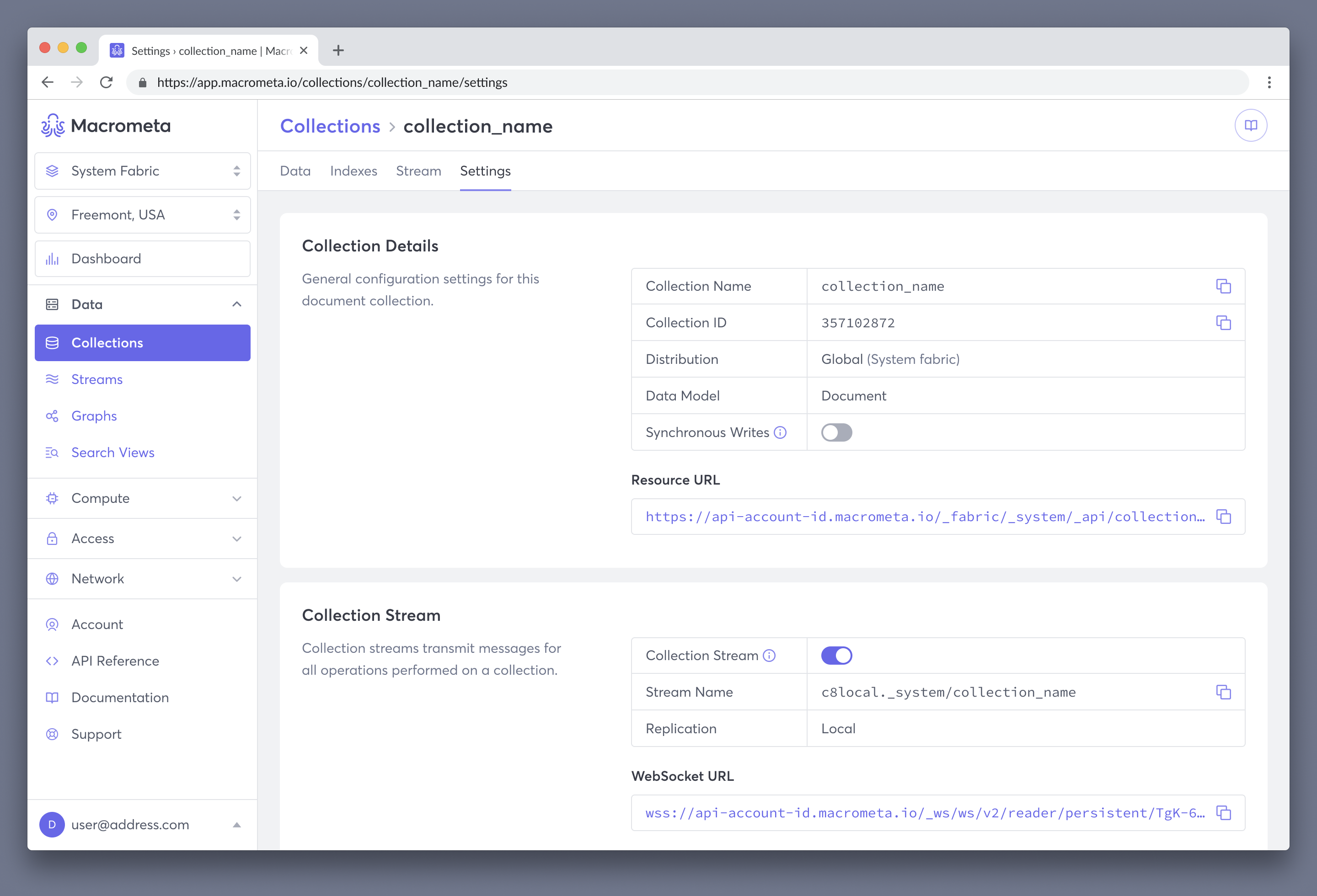This screenshot has height=896, width=1317.
Task: Go back with the browser back arrow
Action: coord(48,82)
